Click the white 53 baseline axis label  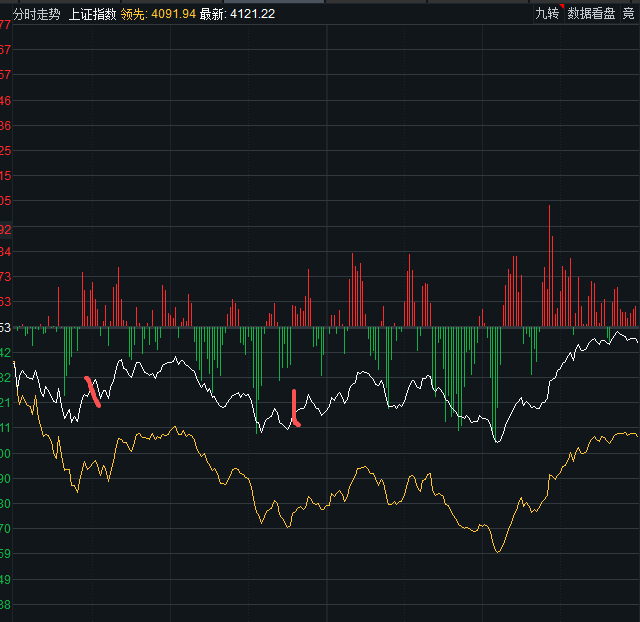pos(5,328)
